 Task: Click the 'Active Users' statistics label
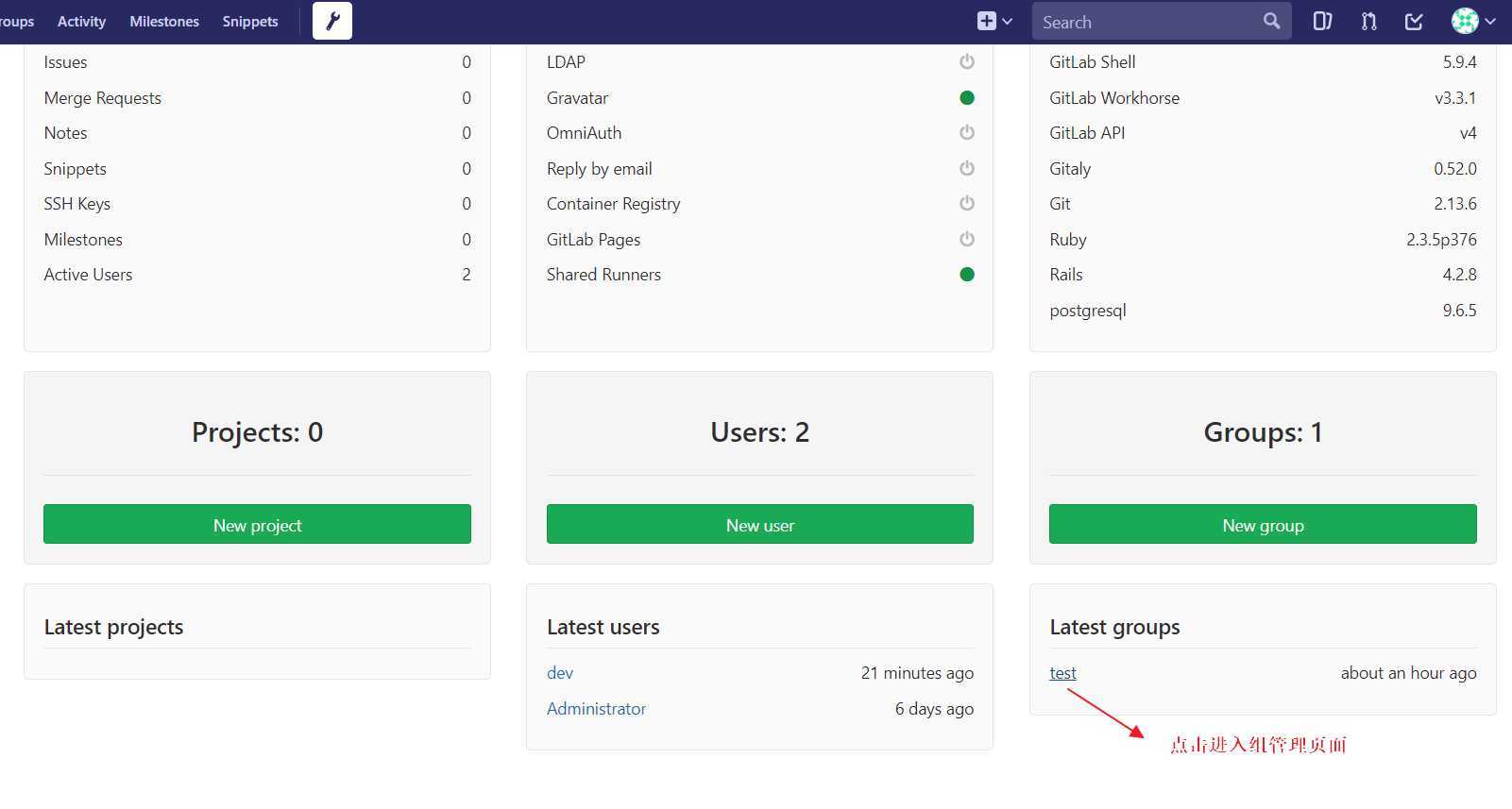(x=88, y=275)
